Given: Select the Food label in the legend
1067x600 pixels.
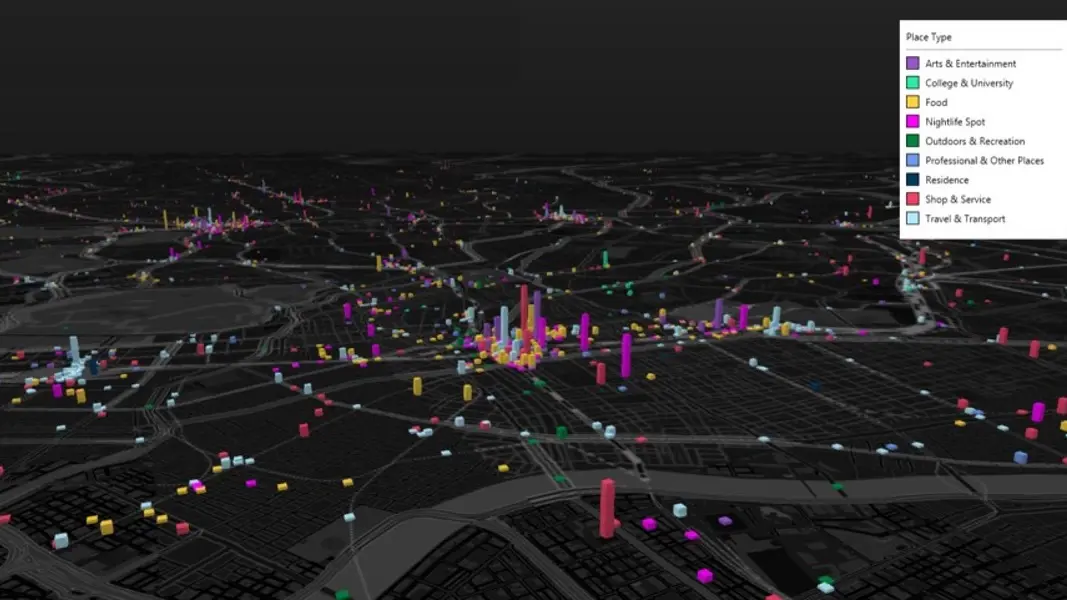Looking at the screenshot, I should pos(936,102).
